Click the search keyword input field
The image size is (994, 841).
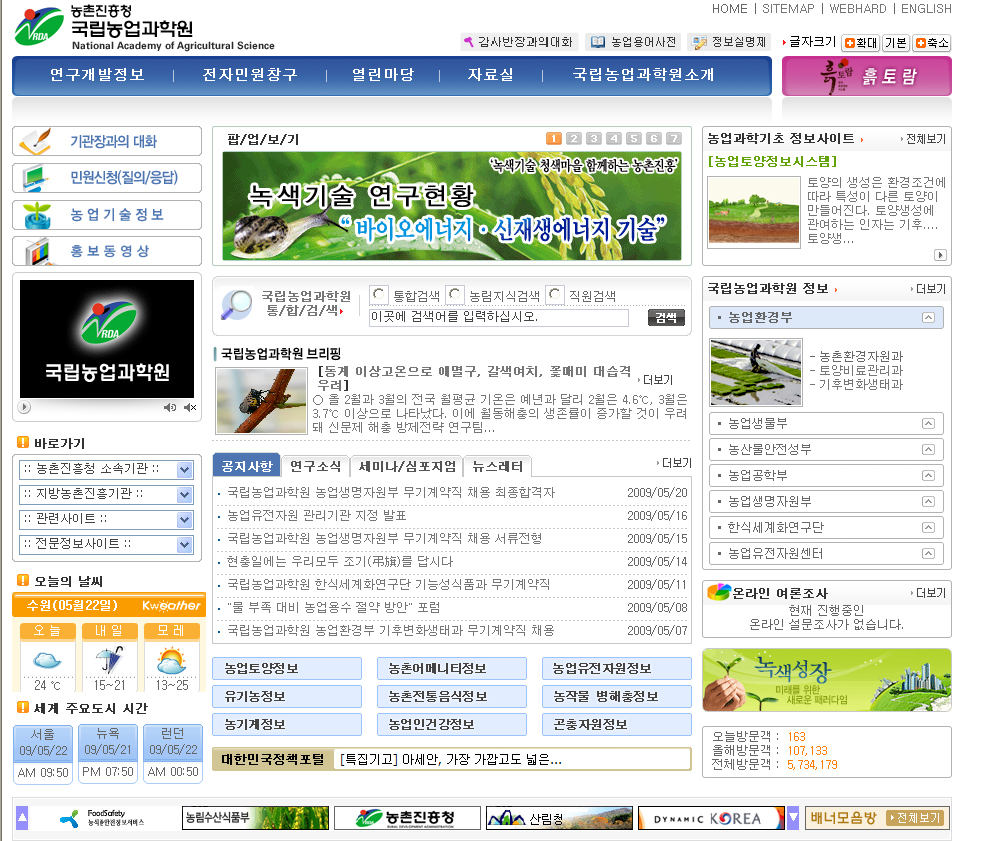(x=498, y=318)
